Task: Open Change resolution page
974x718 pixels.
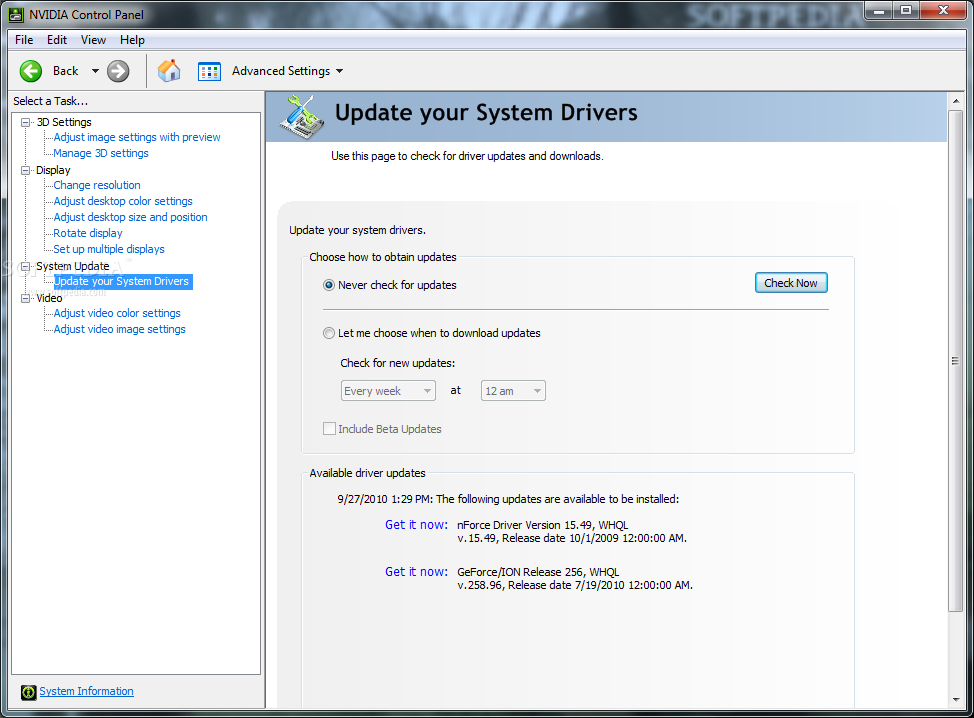Action: tap(97, 185)
